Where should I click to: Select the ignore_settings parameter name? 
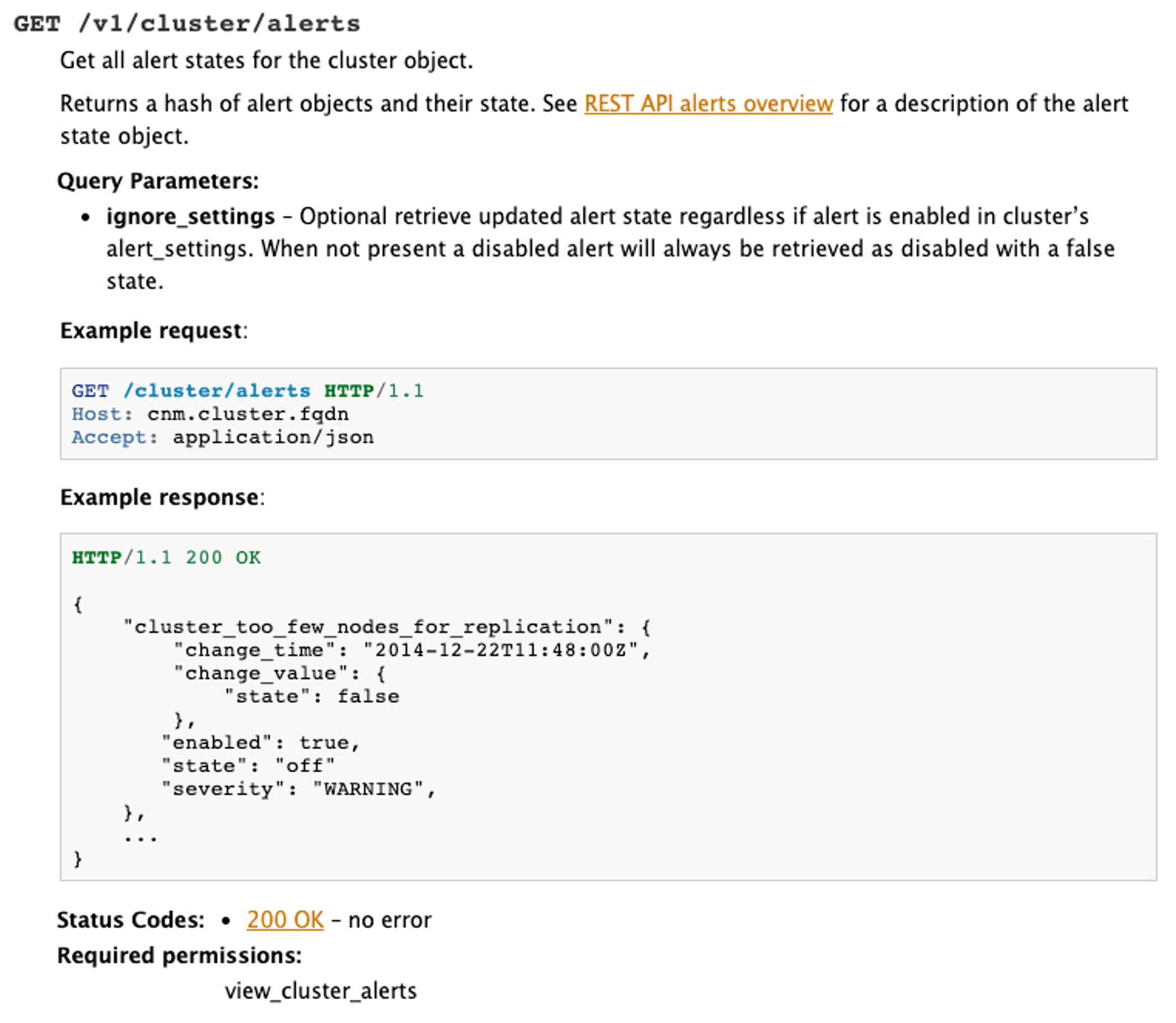pyautogui.click(x=190, y=217)
